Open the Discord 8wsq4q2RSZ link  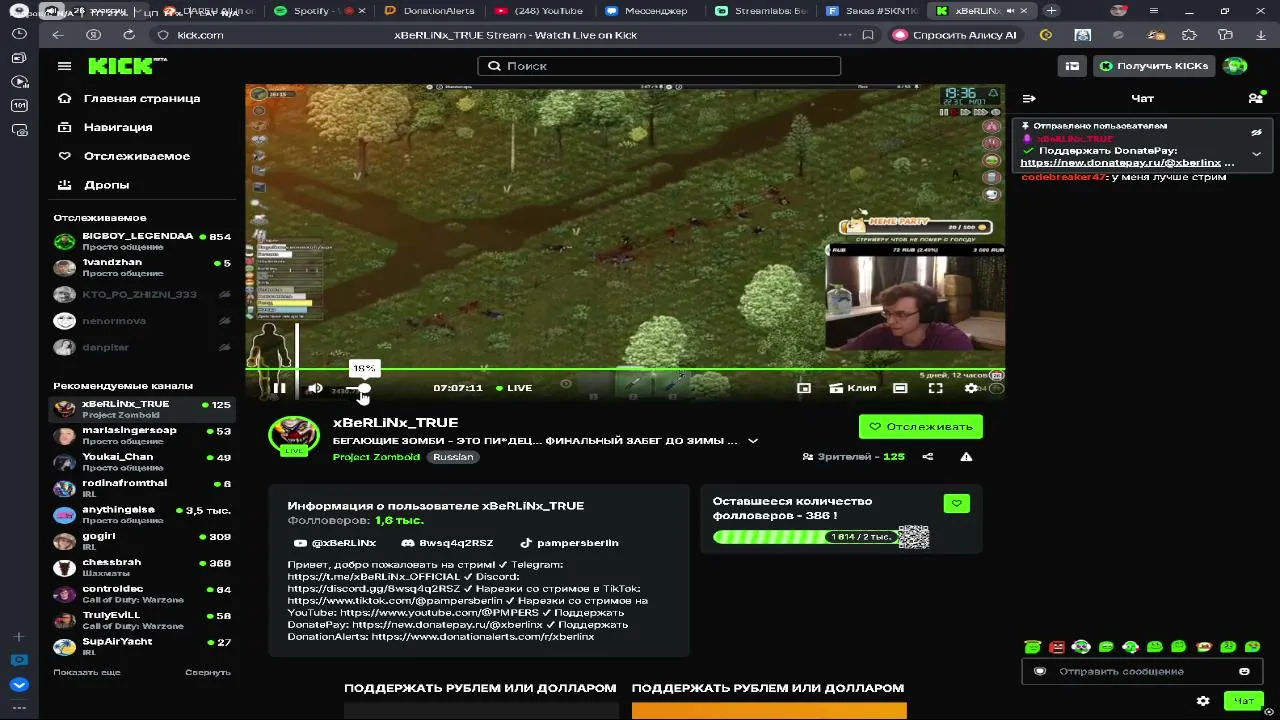click(x=447, y=543)
